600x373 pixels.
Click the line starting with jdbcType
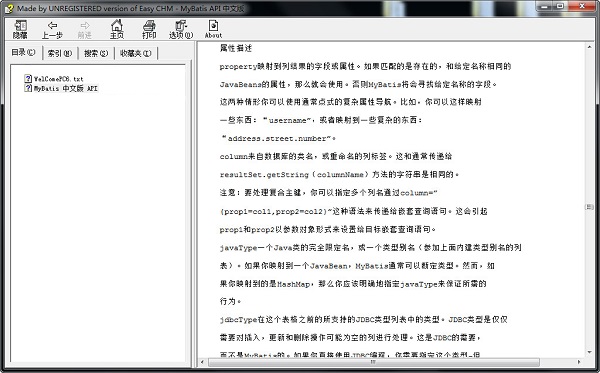coord(364,319)
